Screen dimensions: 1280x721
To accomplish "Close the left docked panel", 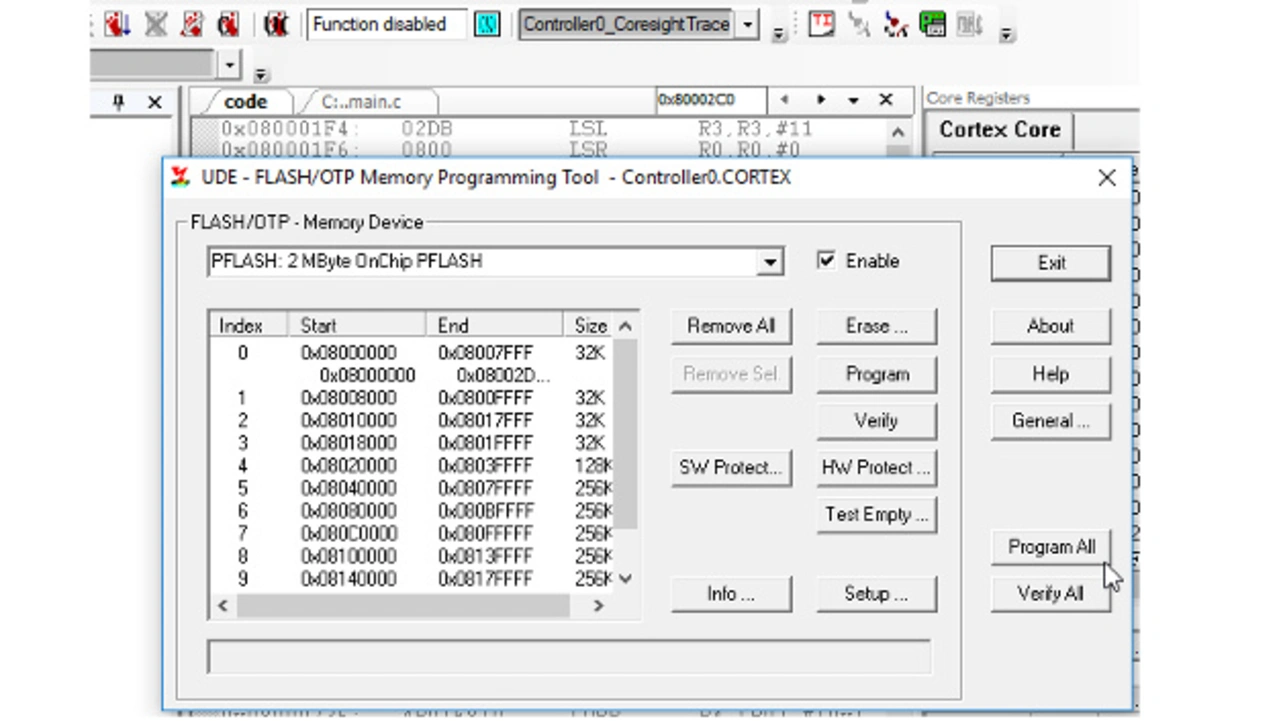I will [154, 101].
